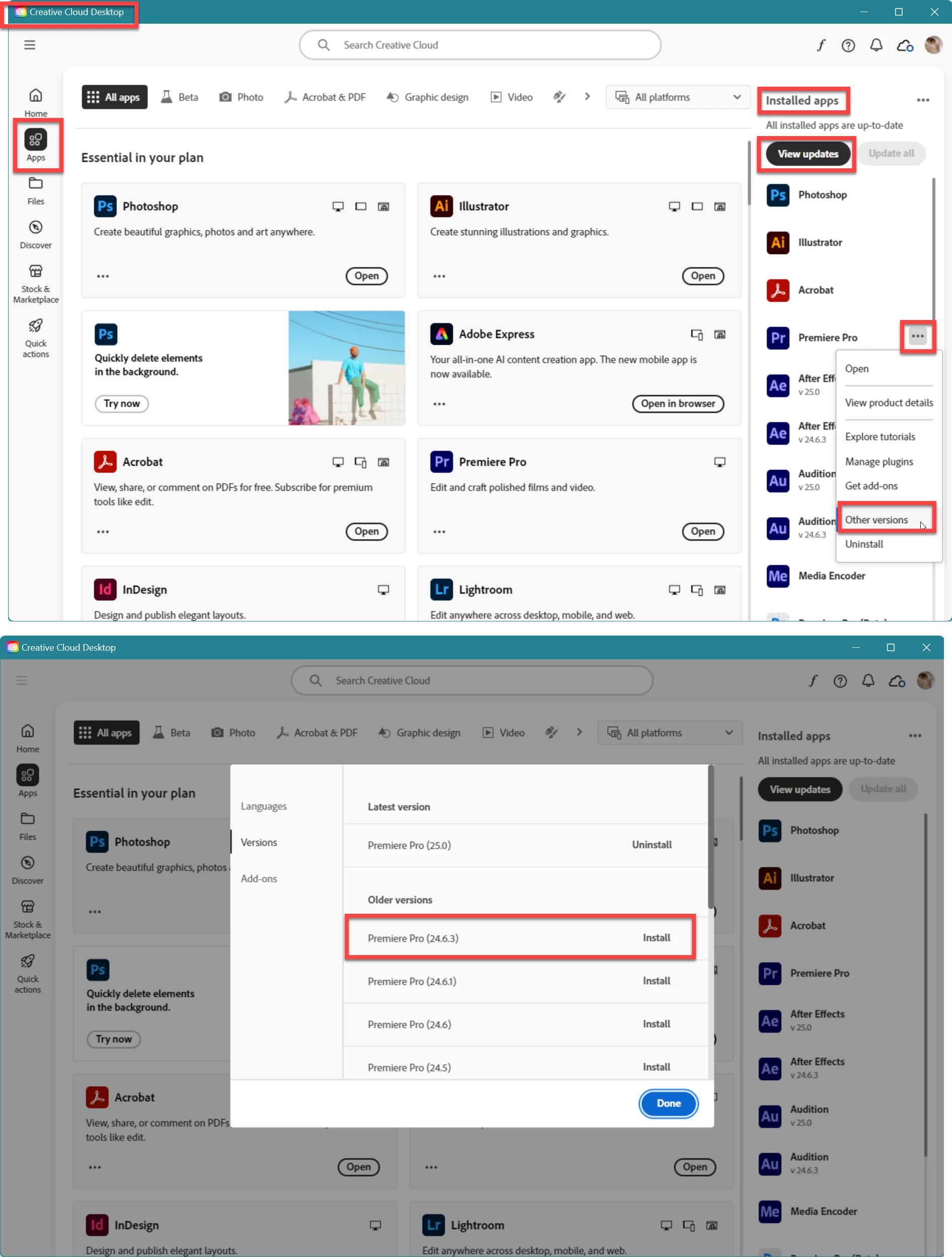Click Premiere Pro three-dot menu in installed list

(x=917, y=336)
